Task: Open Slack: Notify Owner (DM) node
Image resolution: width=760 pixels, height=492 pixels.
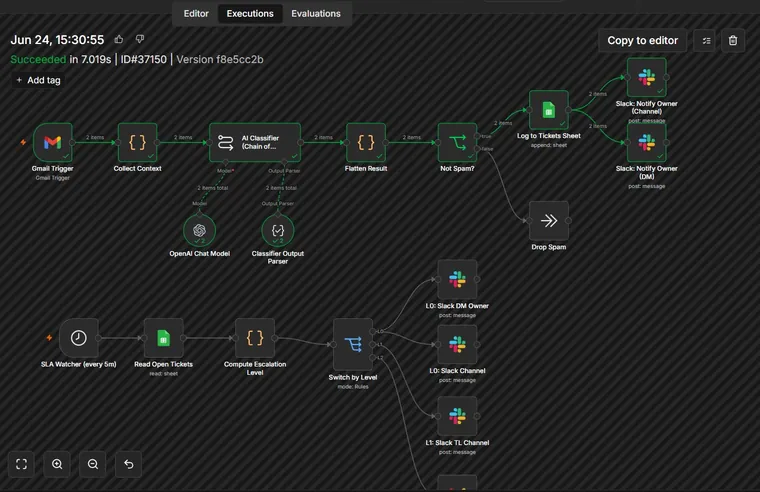Action: 647,143
